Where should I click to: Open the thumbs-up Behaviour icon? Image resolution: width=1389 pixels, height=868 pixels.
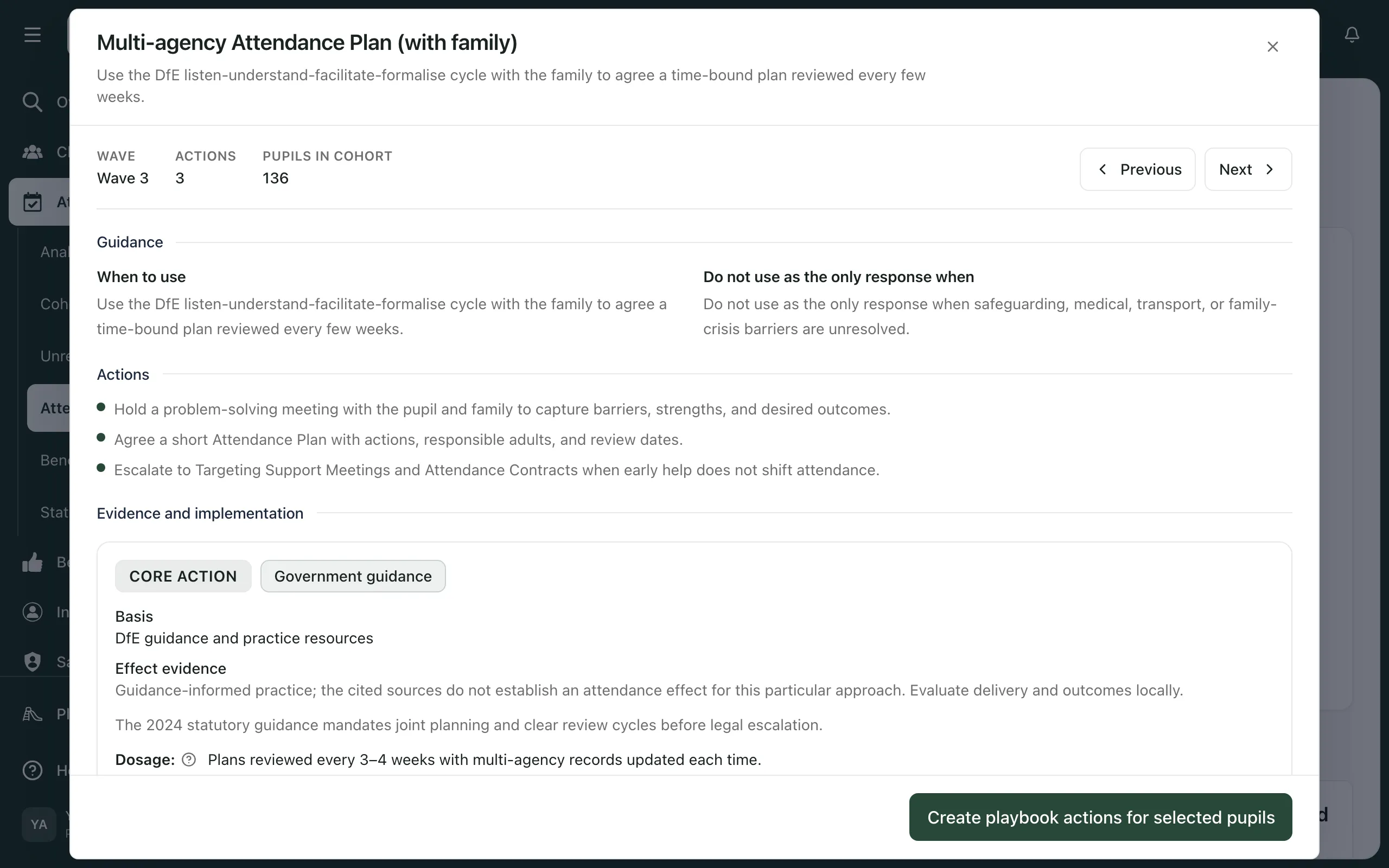click(33, 562)
